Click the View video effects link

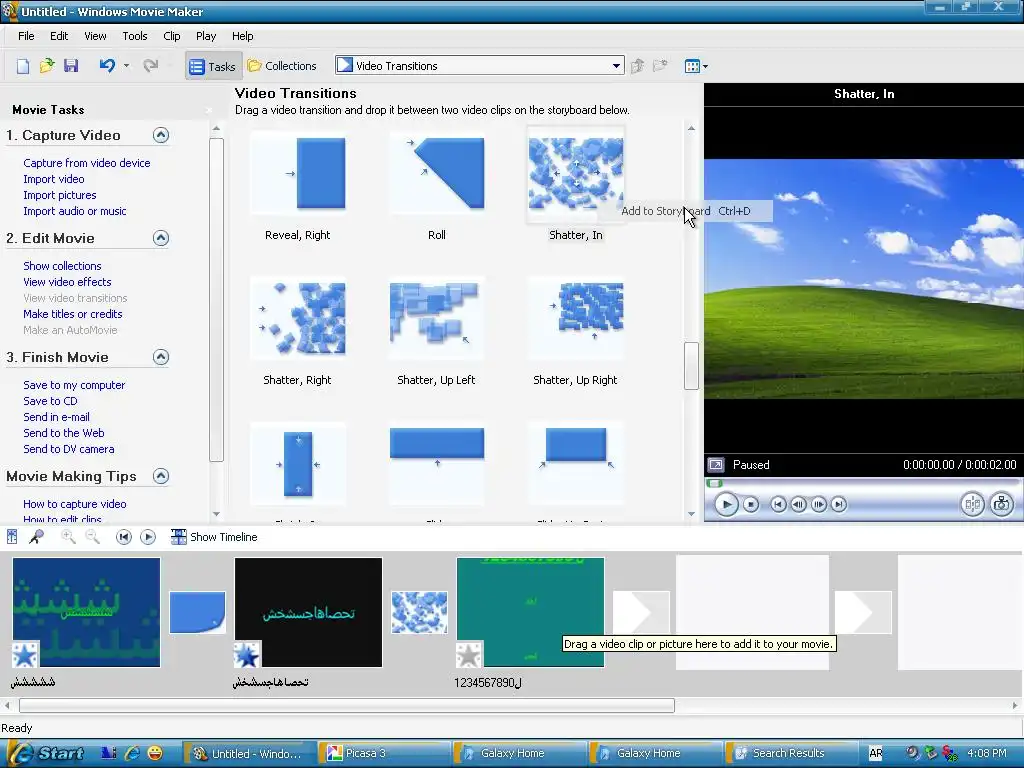(x=67, y=282)
